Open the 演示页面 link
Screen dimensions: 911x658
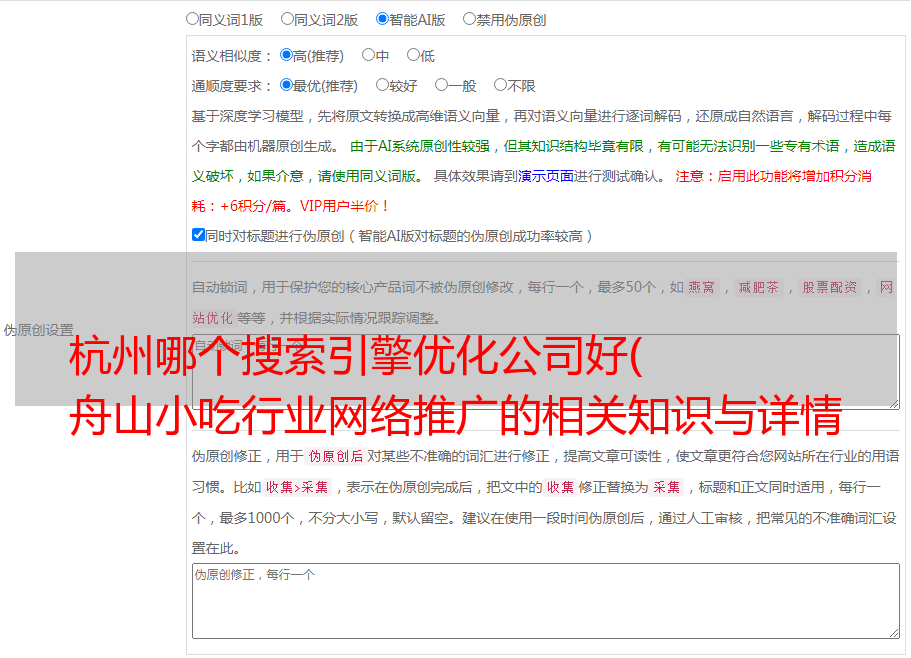point(545,176)
